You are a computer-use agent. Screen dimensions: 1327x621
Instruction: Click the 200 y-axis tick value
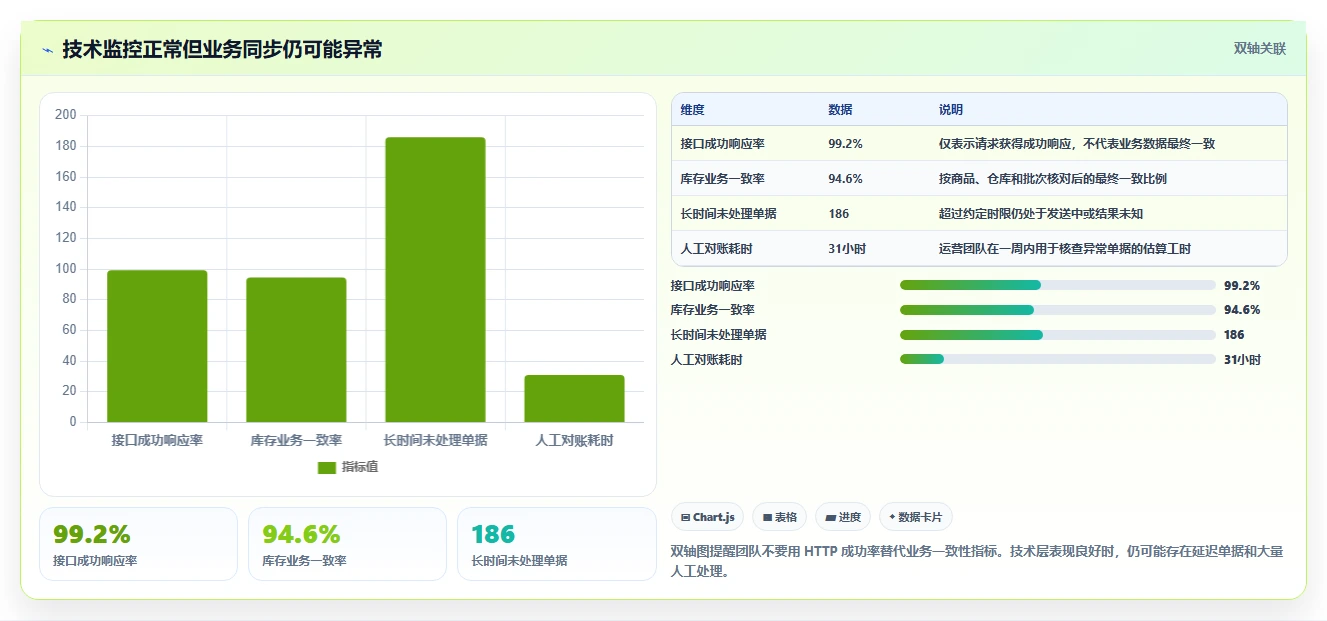point(66,115)
